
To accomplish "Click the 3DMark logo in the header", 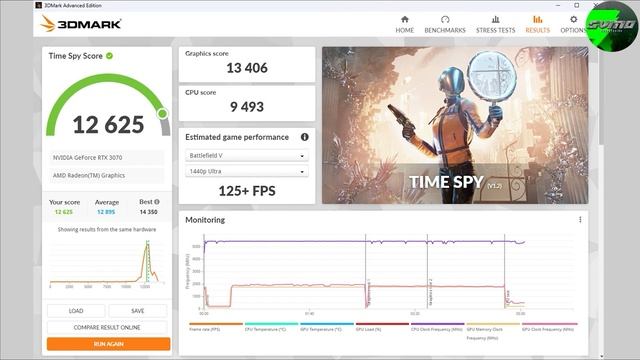I will 81,24.
